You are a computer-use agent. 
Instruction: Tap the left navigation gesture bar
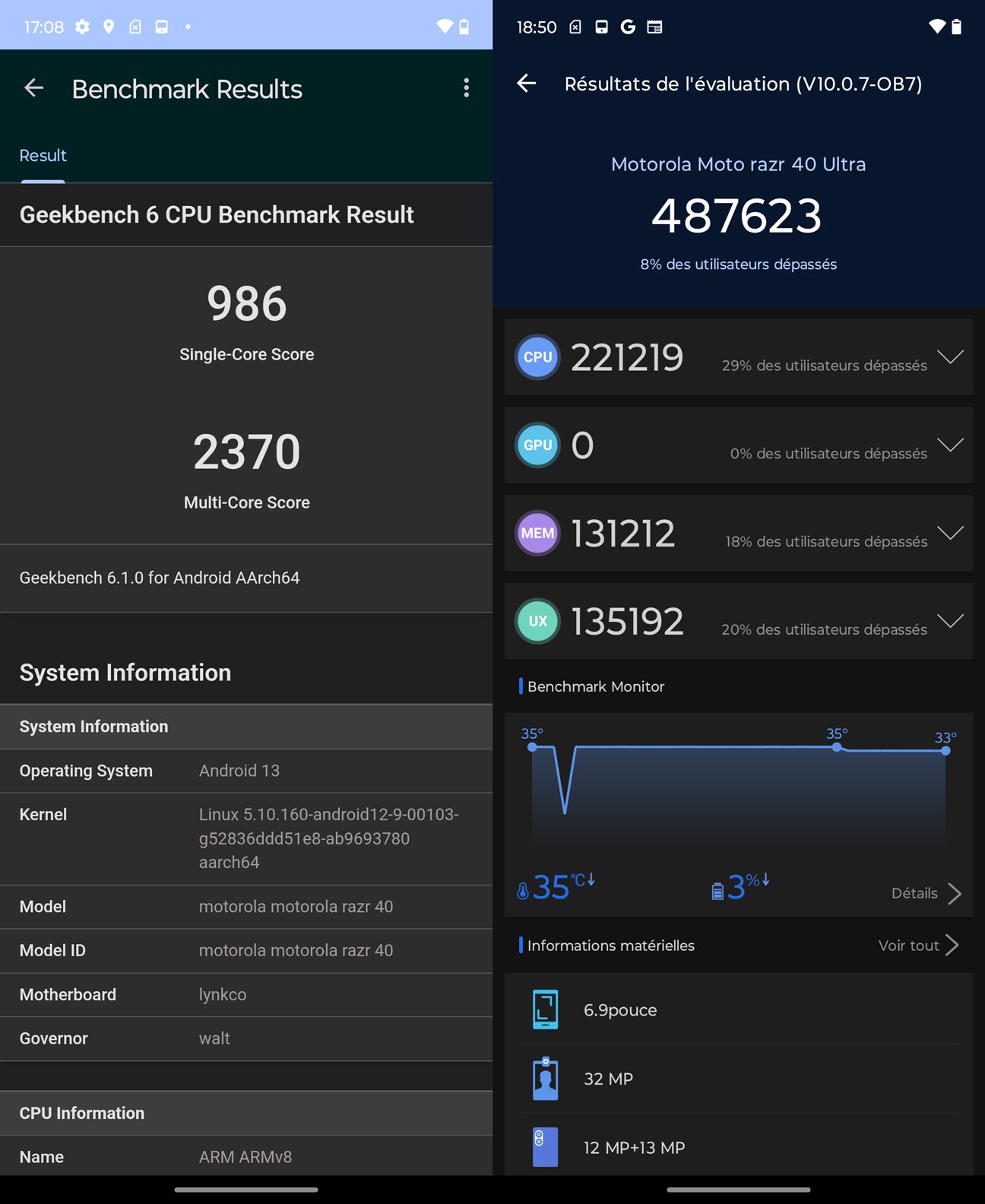pyautogui.click(x=246, y=1190)
